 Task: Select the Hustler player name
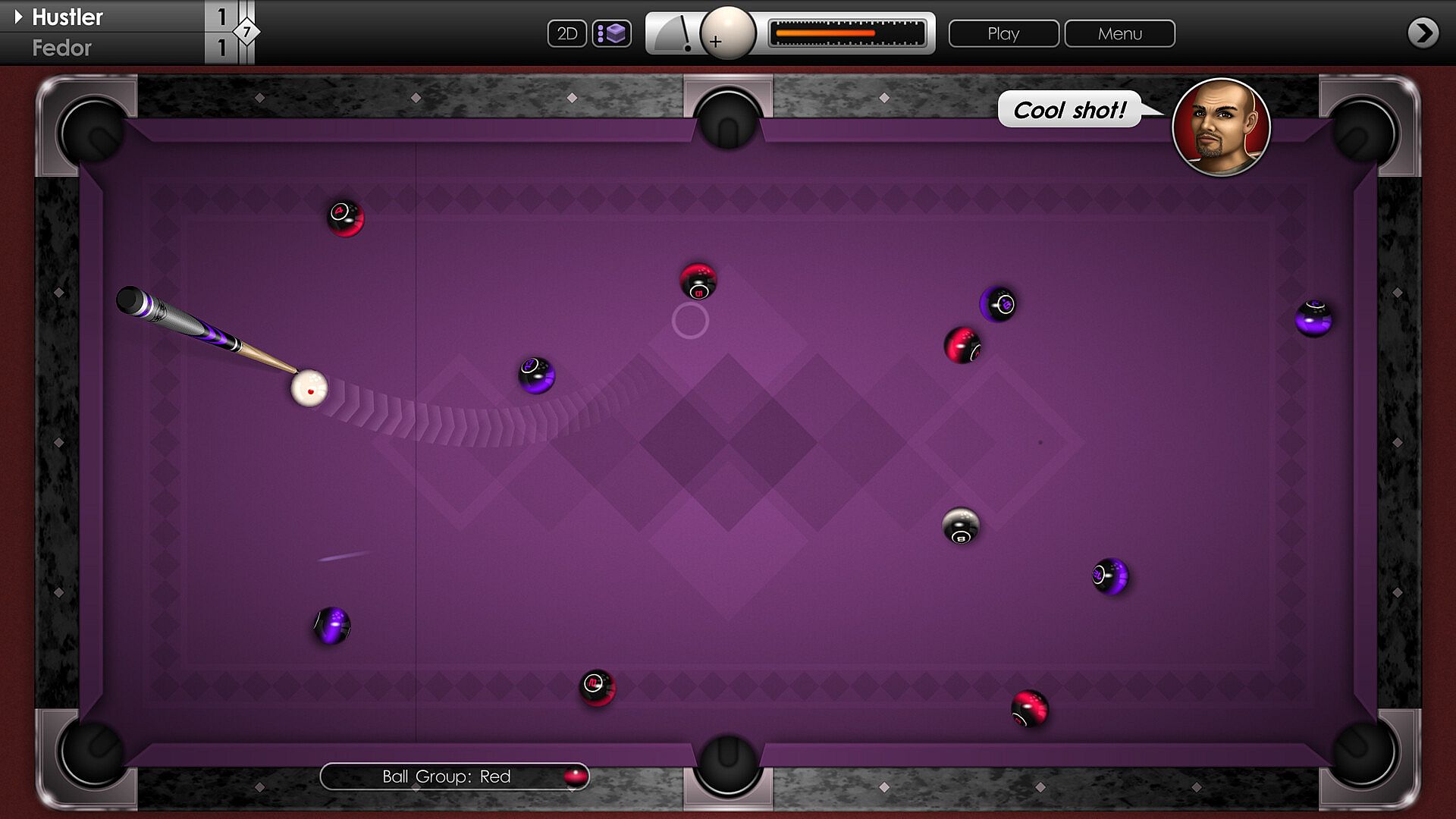67,17
